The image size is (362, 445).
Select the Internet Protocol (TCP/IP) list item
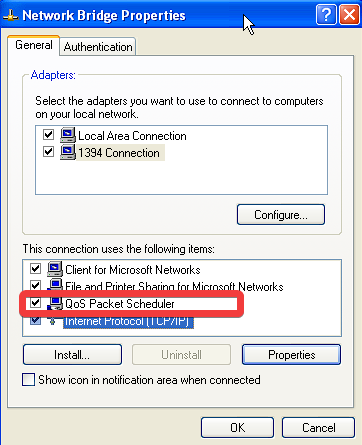[x=128, y=321]
